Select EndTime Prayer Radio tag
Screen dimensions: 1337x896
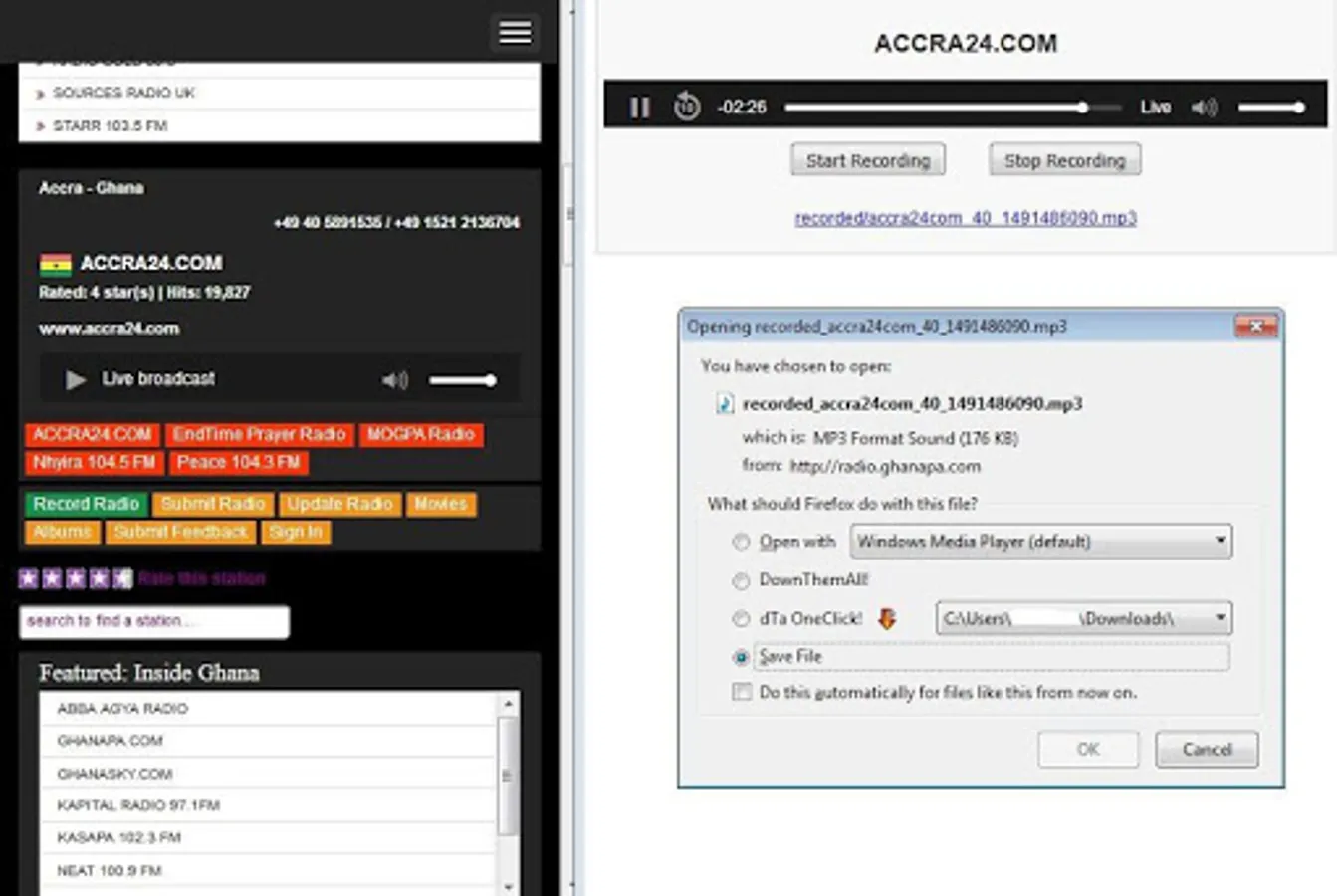(x=259, y=435)
